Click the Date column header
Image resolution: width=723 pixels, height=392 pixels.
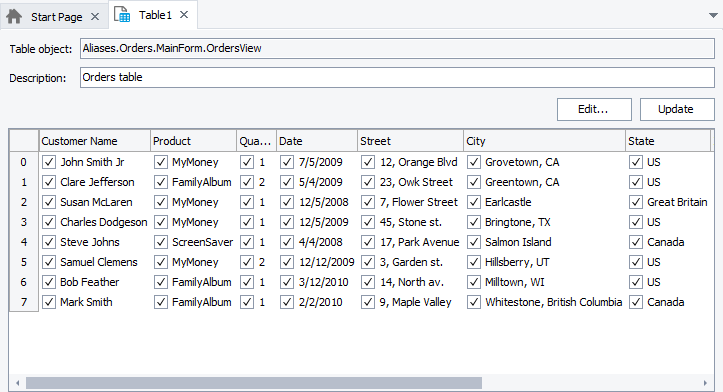(x=317, y=141)
